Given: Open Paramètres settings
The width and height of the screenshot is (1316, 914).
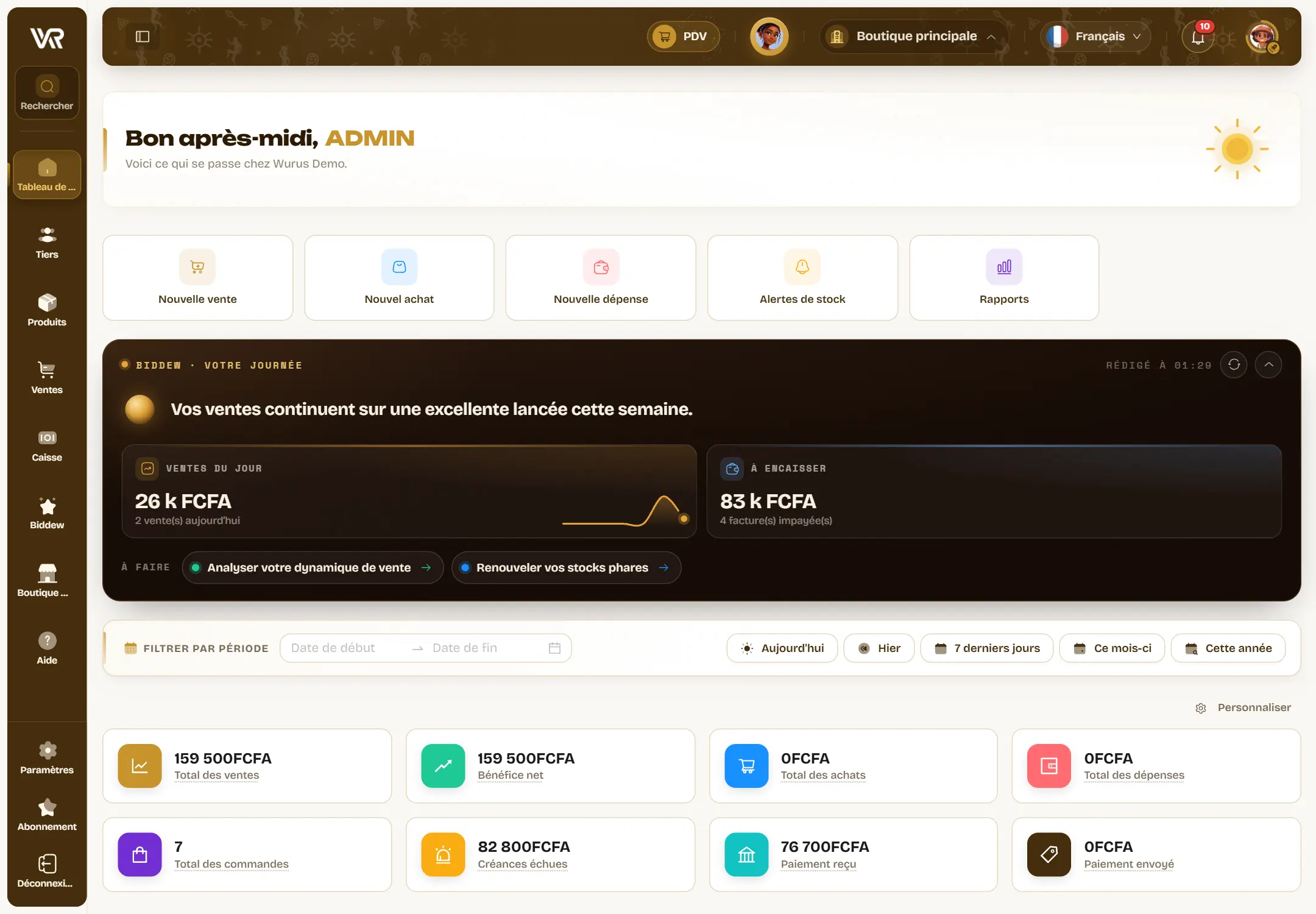Looking at the screenshot, I should click(x=47, y=758).
